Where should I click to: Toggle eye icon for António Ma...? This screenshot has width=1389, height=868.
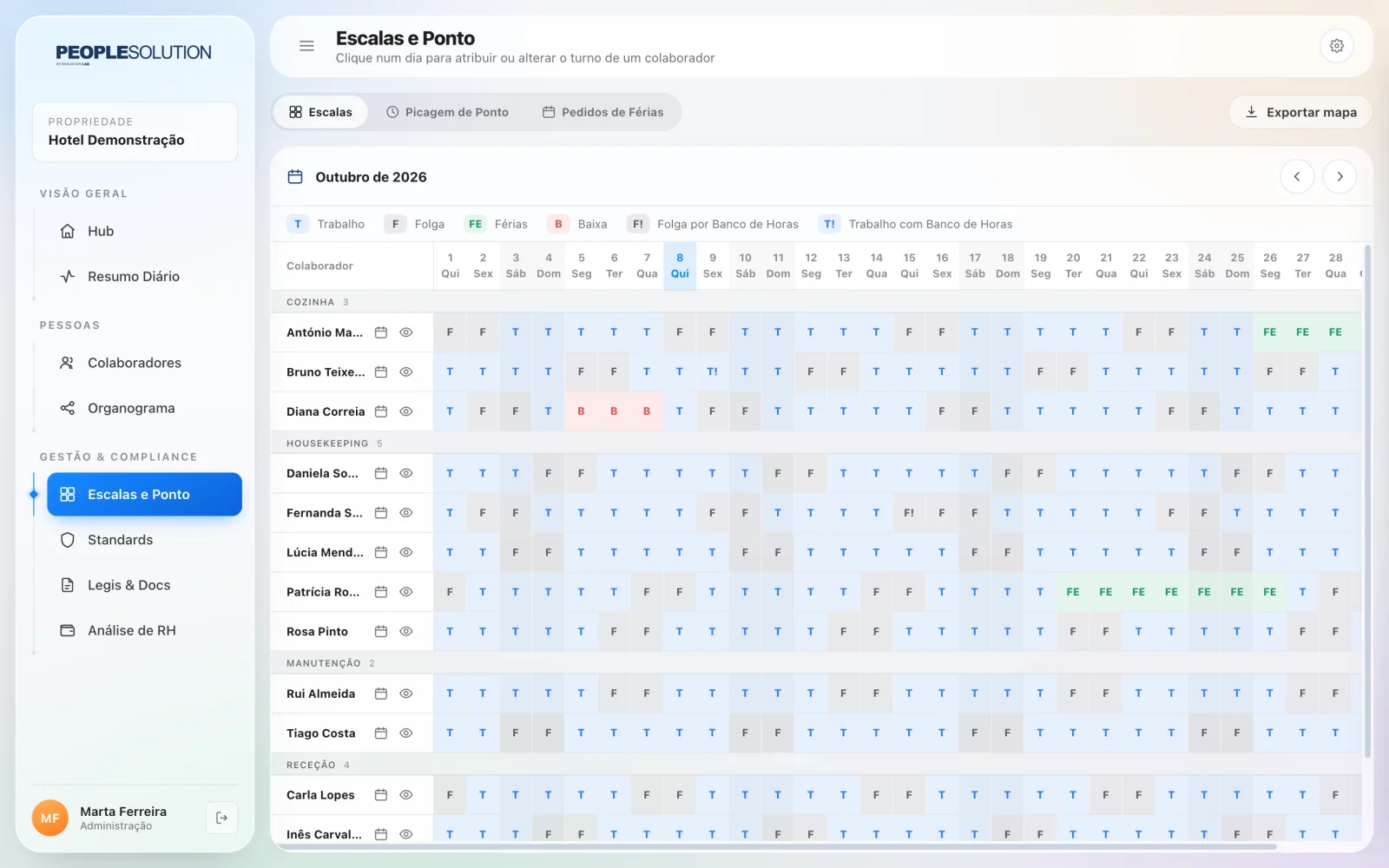tap(406, 332)
